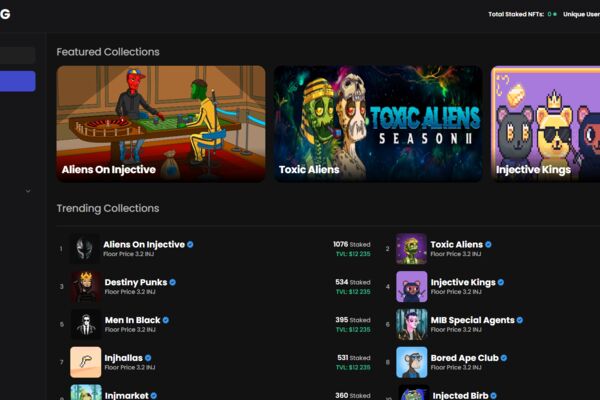600x400 pixels.
Task: Click the Destiny Punks collection avatar
Action: pos(86,286)
